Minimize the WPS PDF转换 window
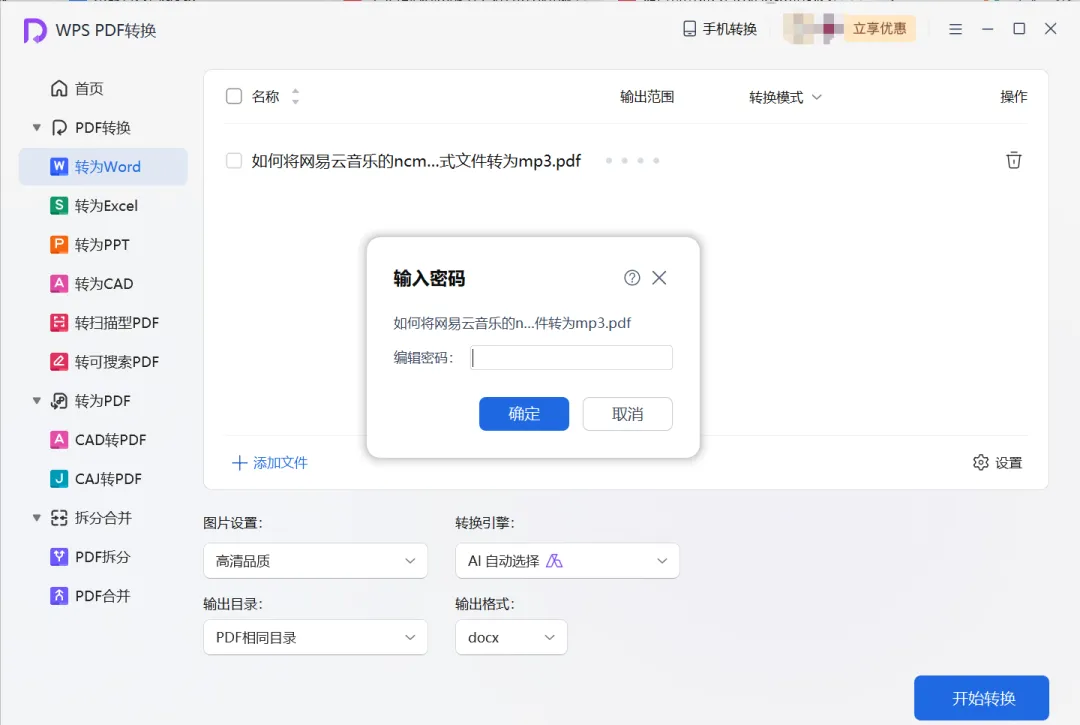Image resolution: width=1080 pixels, height=725 pixels. (x=988, y=29)
